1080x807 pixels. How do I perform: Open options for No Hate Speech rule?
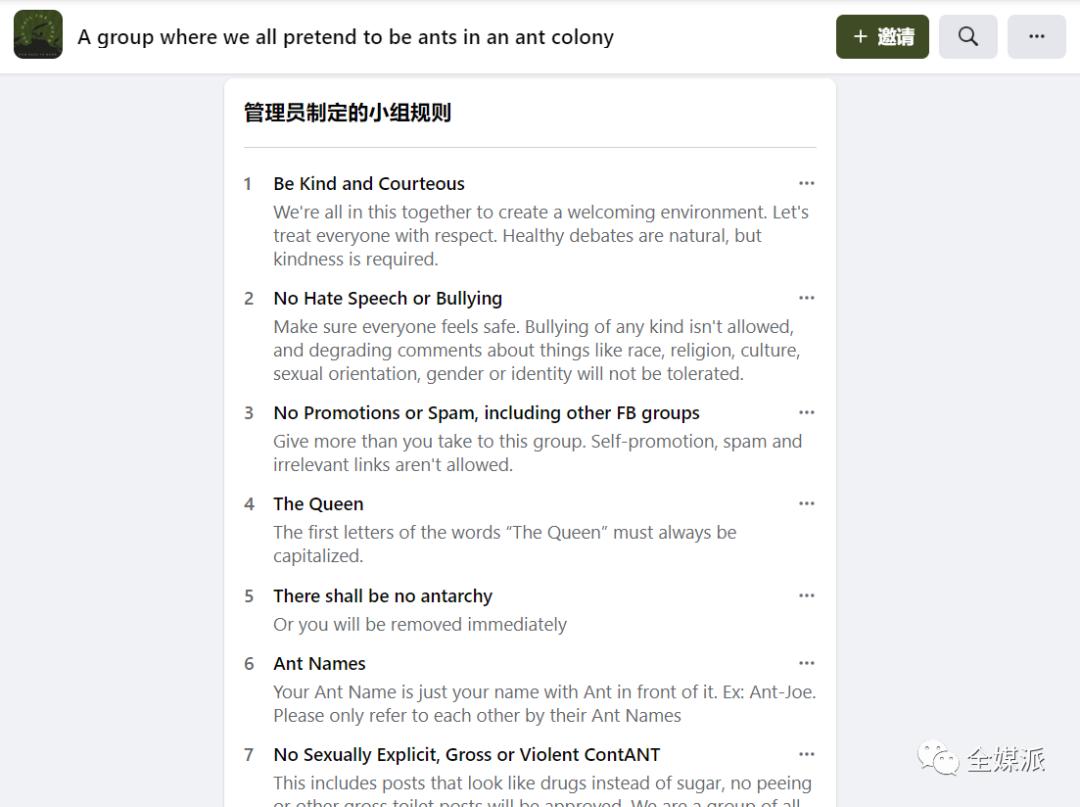click(x=806, y=298)
